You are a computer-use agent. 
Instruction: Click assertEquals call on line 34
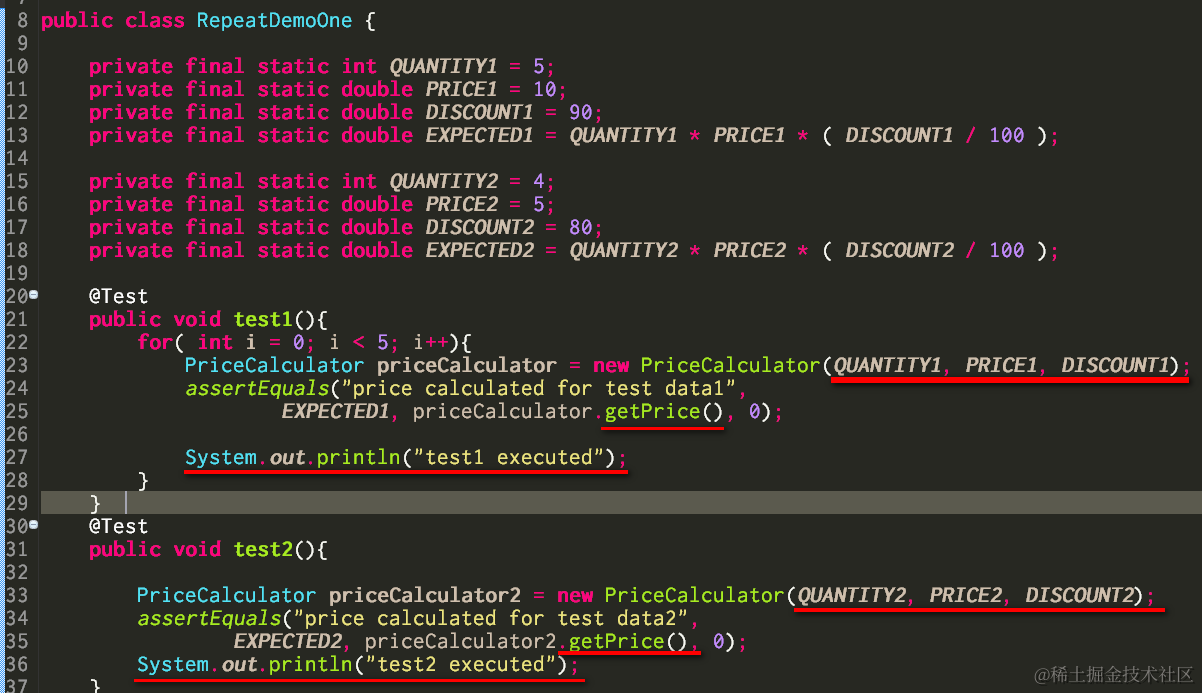[x=208, y=618]
